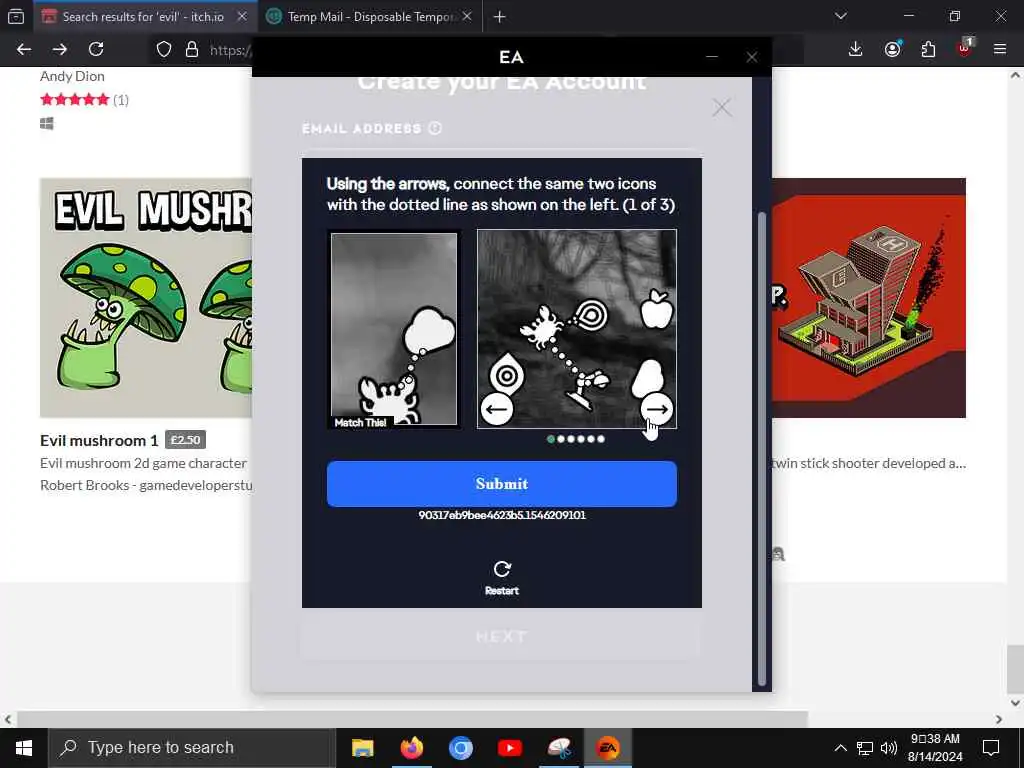Open Firefox from the taskbar
This screenshot has width=1024, height=768.
411,748
